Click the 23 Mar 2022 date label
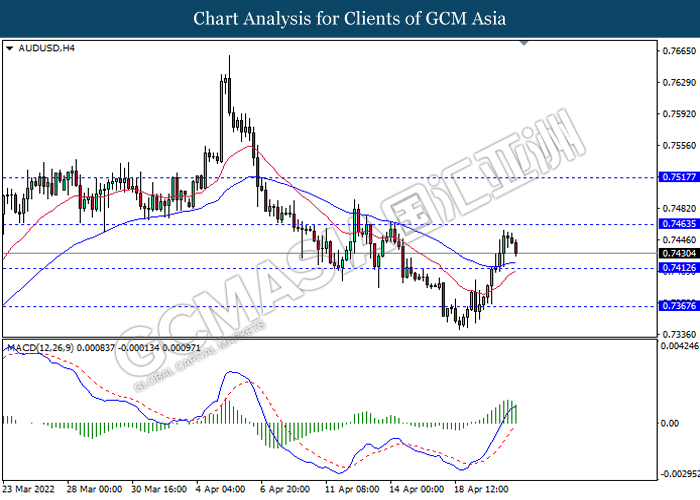 (x=29, y=489)
